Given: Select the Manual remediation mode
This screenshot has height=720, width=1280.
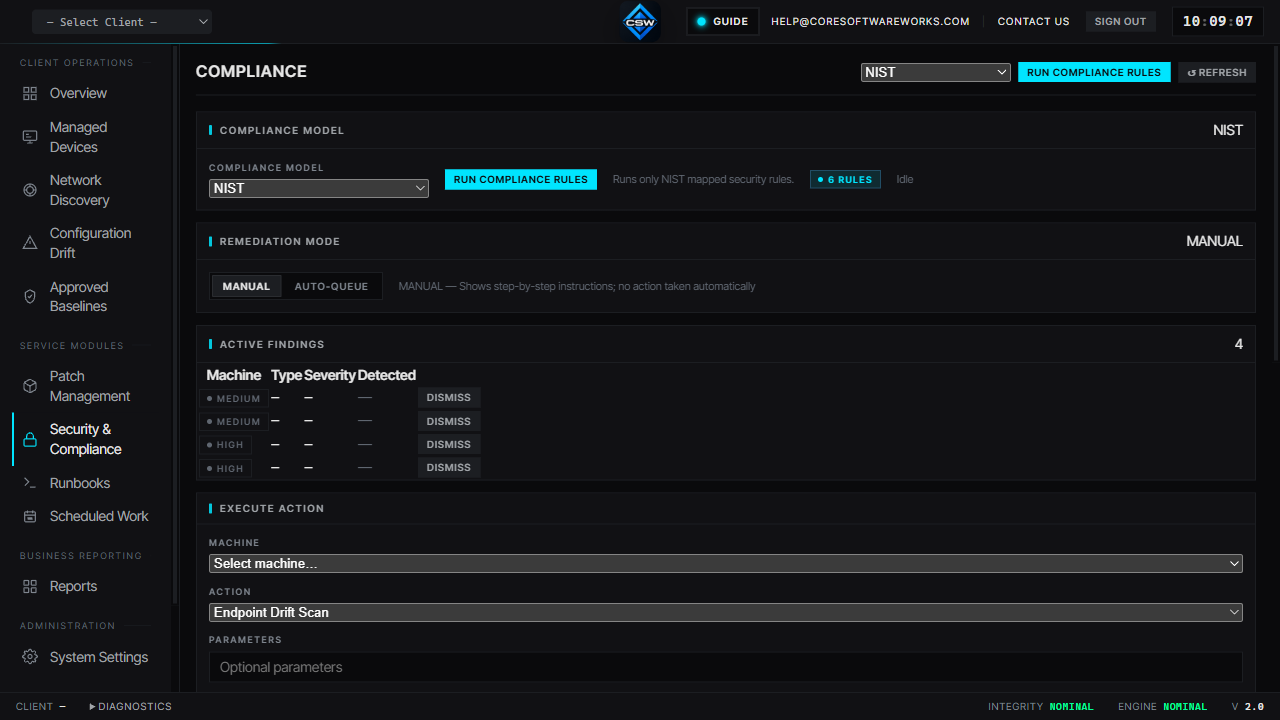Looking at the screenshot, I should (246, 286).
